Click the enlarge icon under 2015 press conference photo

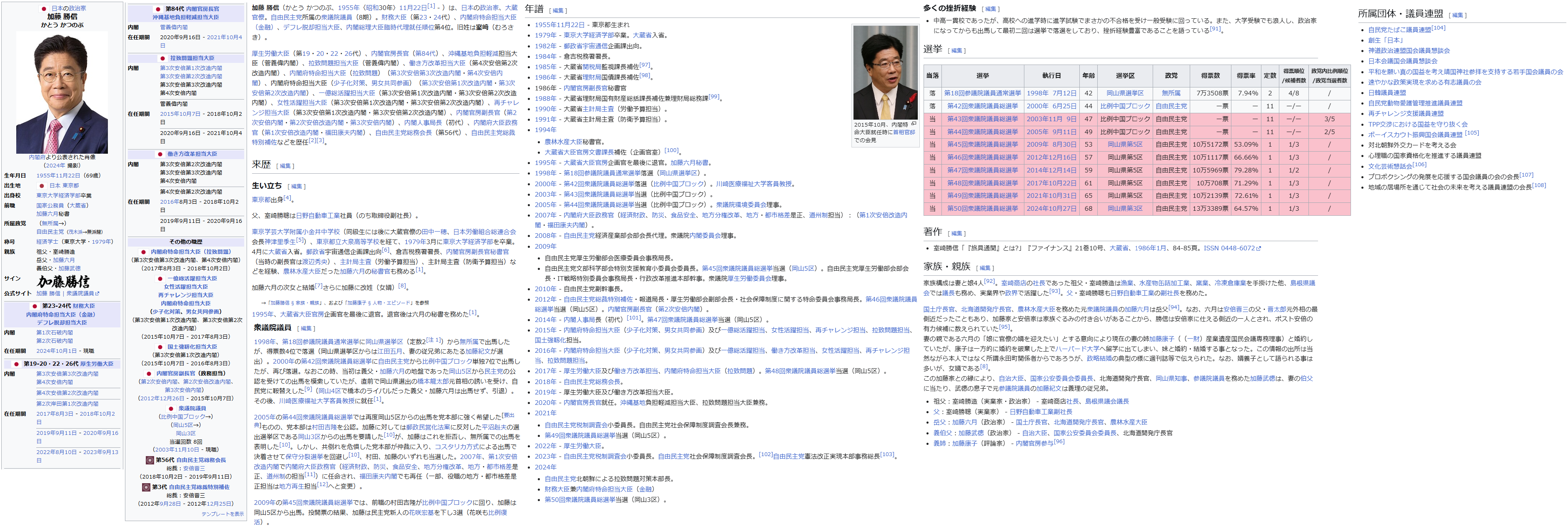[x=913, y=124]
